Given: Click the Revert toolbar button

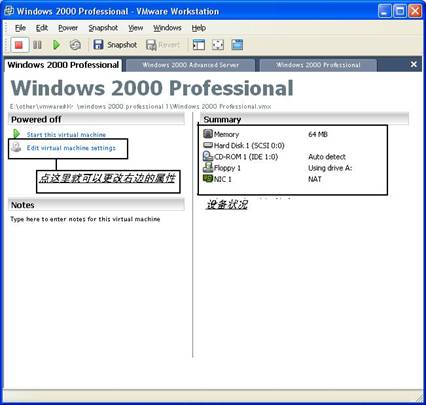Looking at the screenshot, I should 163,45.
